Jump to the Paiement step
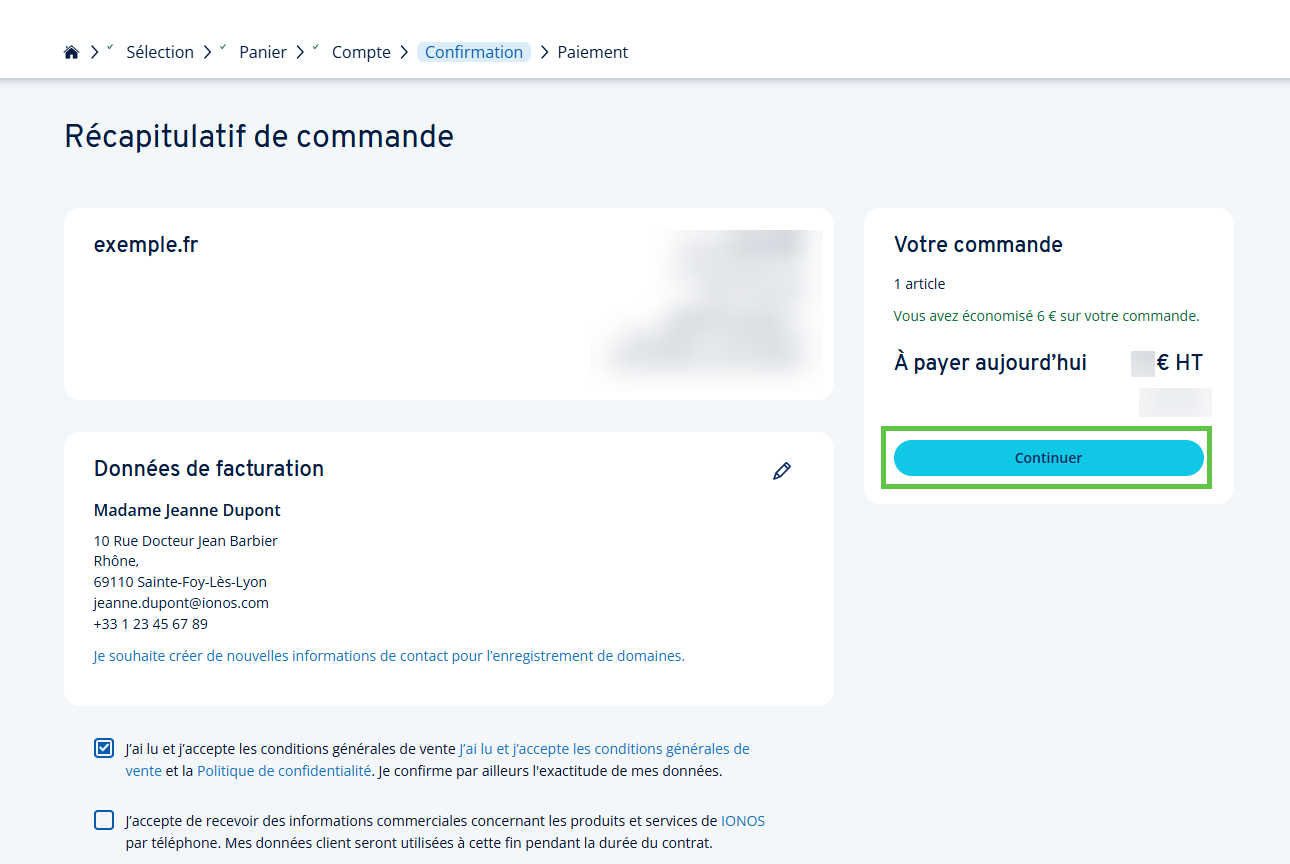Viewport: 1290px width, 864px height. [593, 53]
